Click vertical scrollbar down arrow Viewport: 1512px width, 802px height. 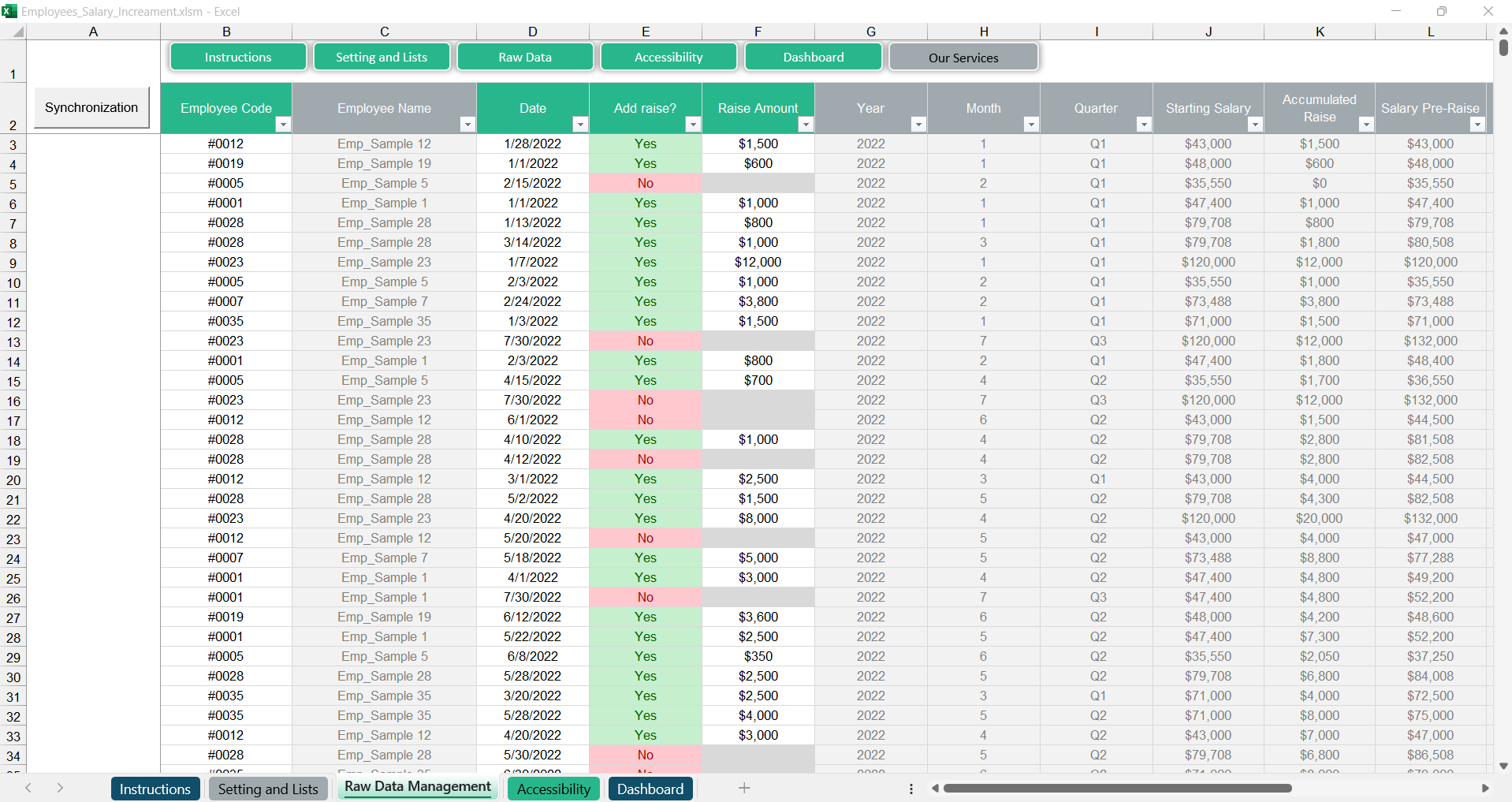coord(1503,766)
